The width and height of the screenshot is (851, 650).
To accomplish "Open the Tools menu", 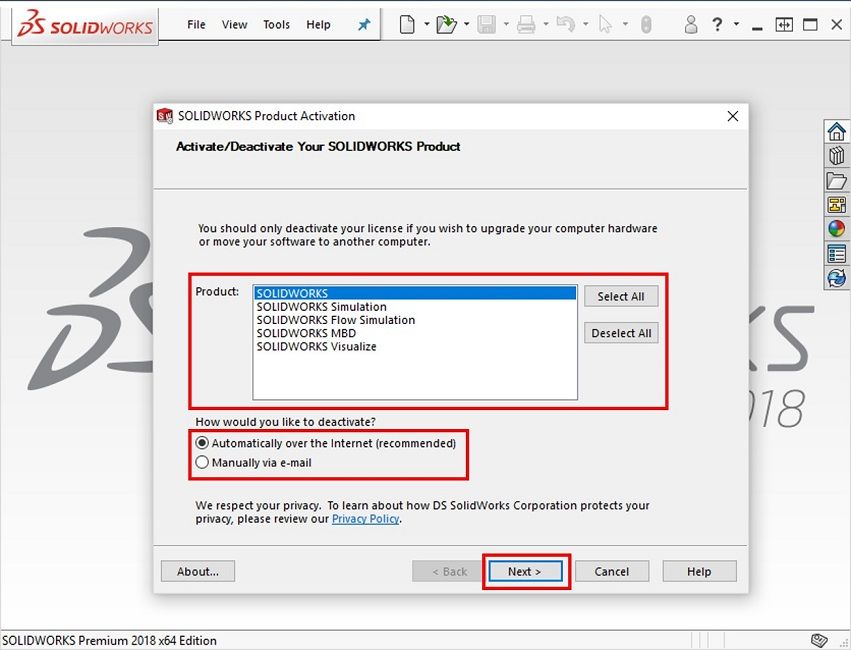I will pos(276,25).
